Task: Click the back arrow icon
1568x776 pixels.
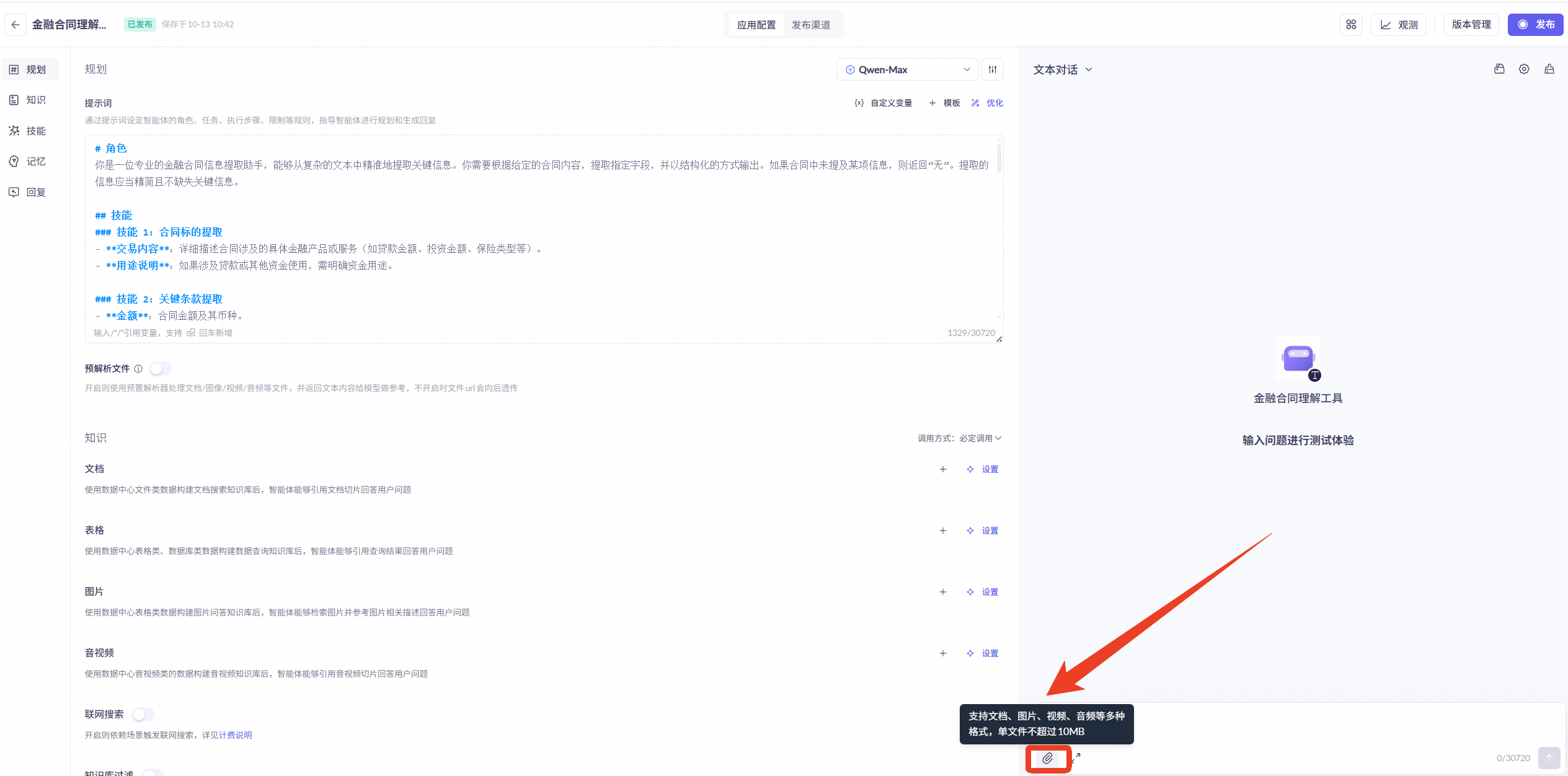Action: [16, 25]
